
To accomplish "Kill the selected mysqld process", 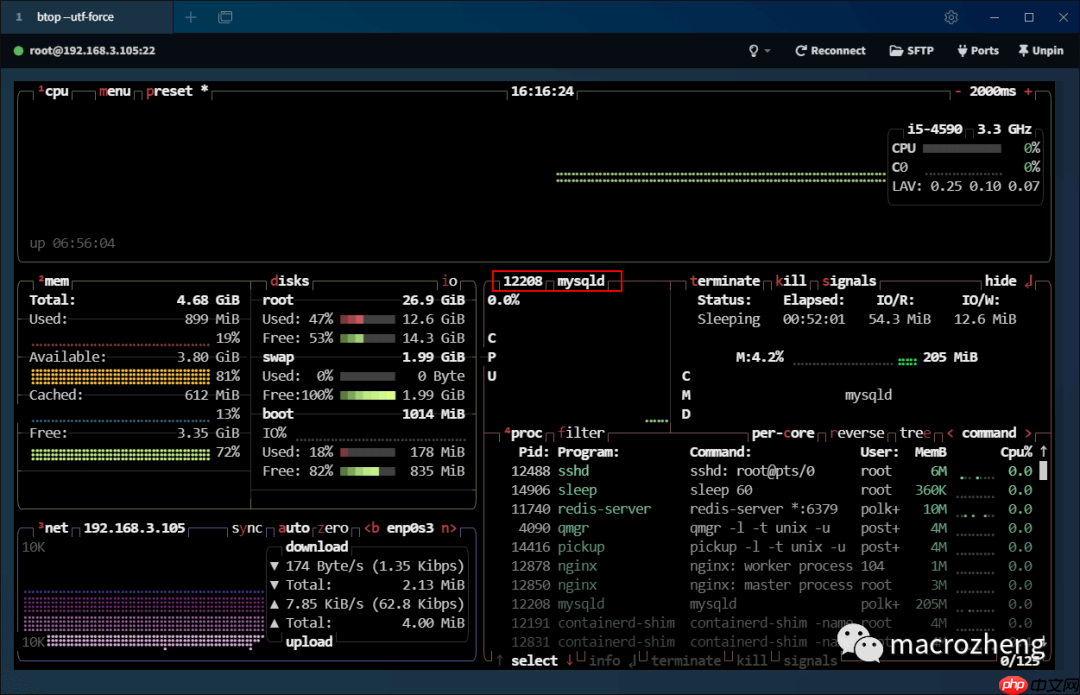I will 792,281.
